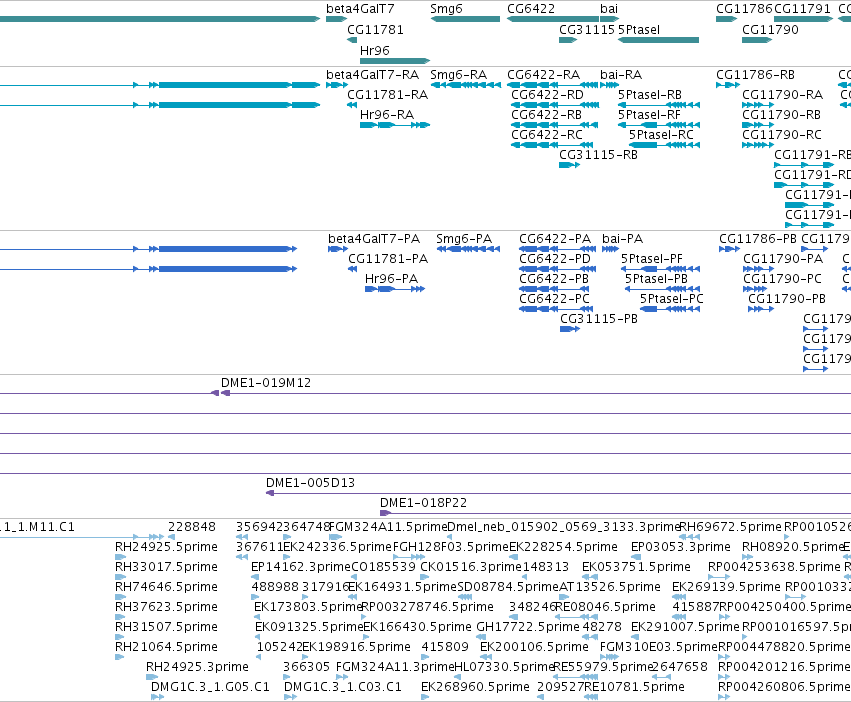
Task: Select transcript CG6422-RA
Action: [552, 85]
